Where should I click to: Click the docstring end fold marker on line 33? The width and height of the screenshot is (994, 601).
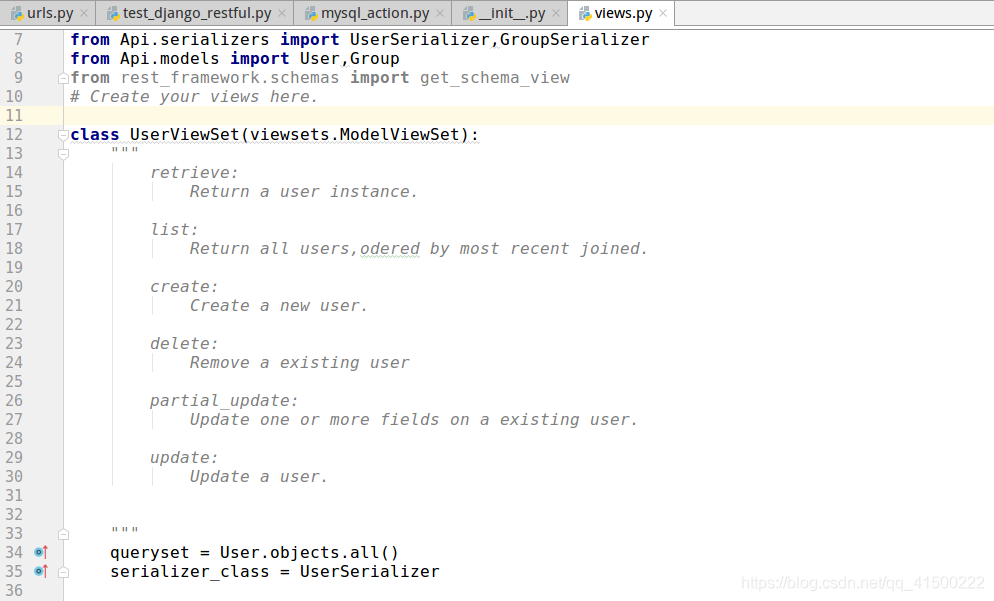coord(63,534)
